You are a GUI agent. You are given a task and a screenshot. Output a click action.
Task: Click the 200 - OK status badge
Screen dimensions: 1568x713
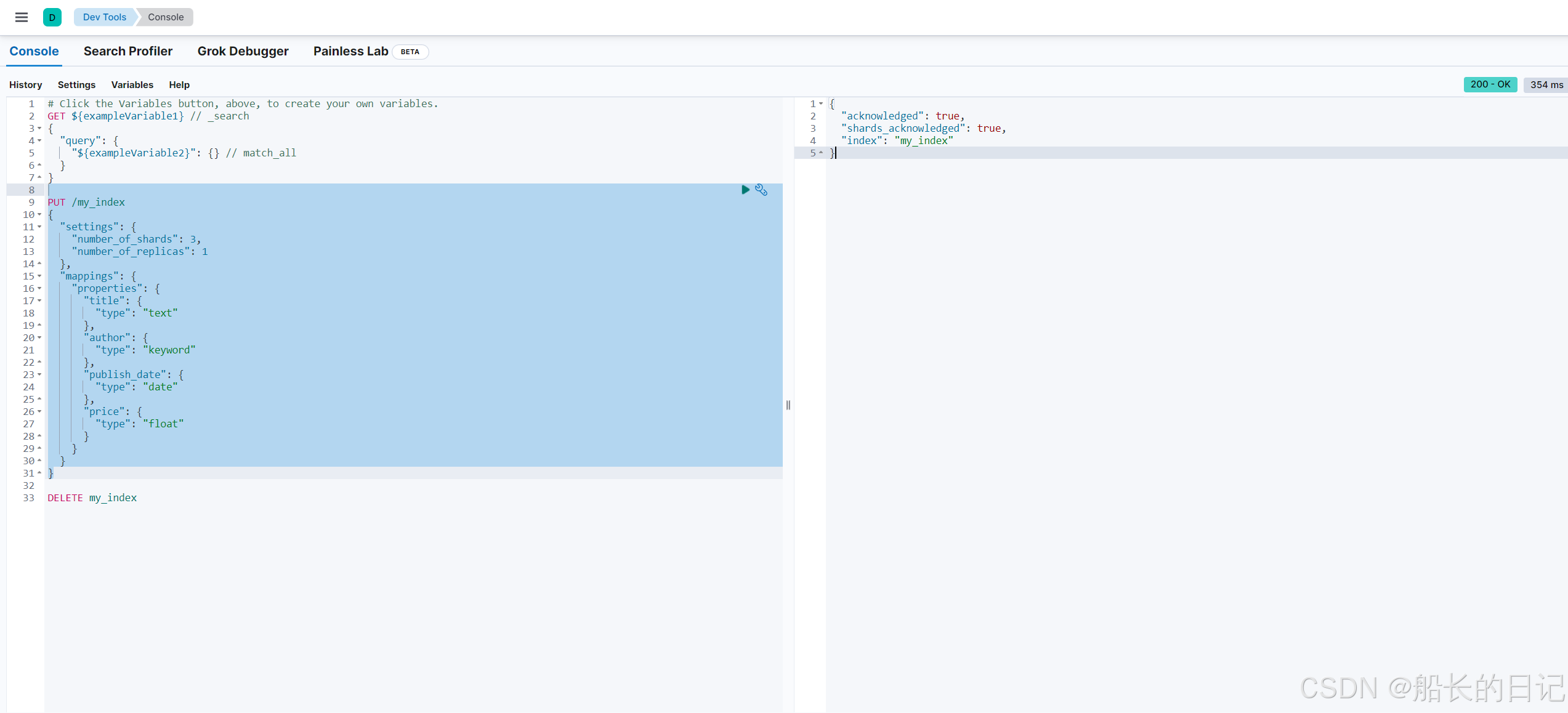pos(1490,84)
